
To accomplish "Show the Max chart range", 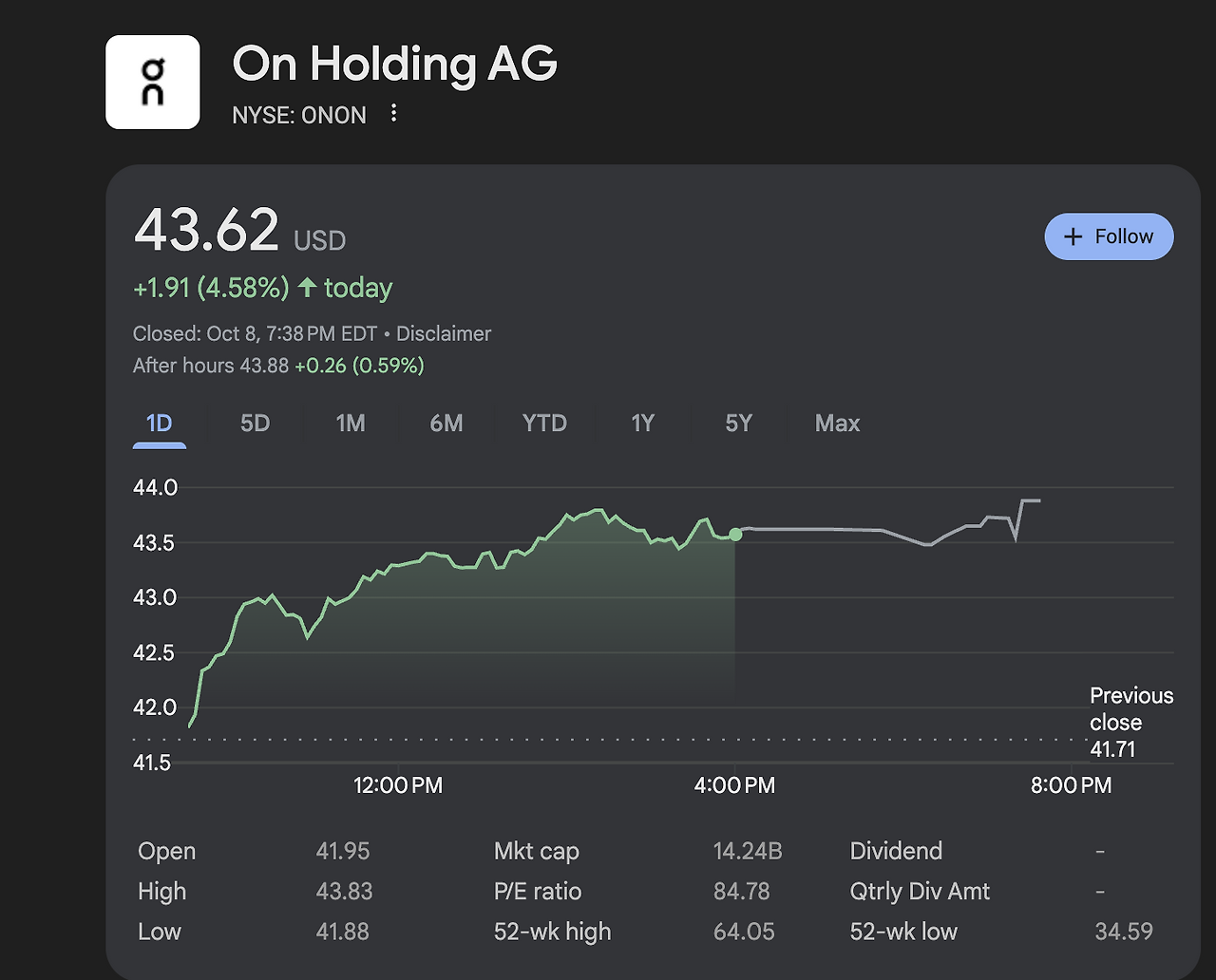I will pos(837,424).
